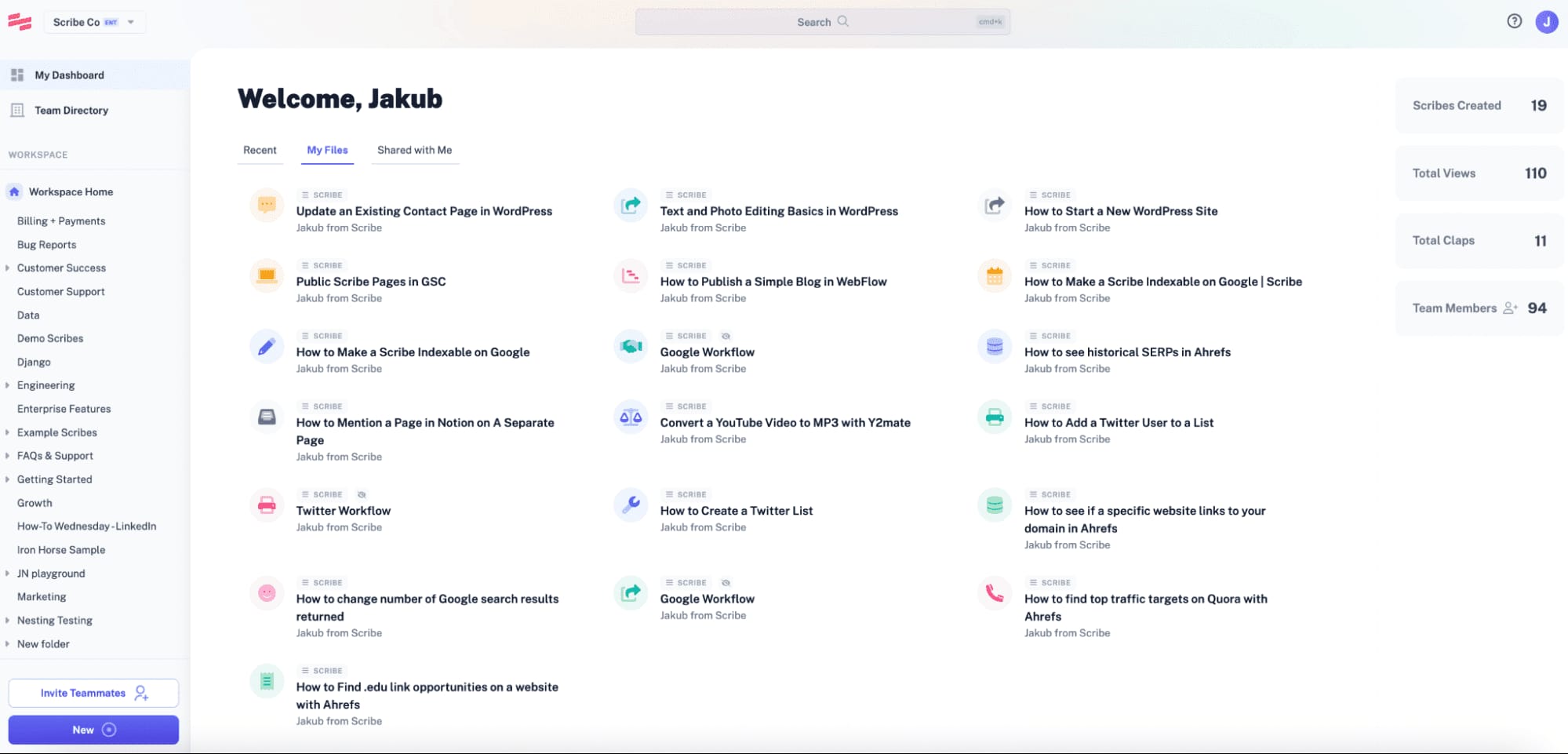Expand the Example Scribes folder
Viewport: 1568px width, 754px height.
click(7, 432)
